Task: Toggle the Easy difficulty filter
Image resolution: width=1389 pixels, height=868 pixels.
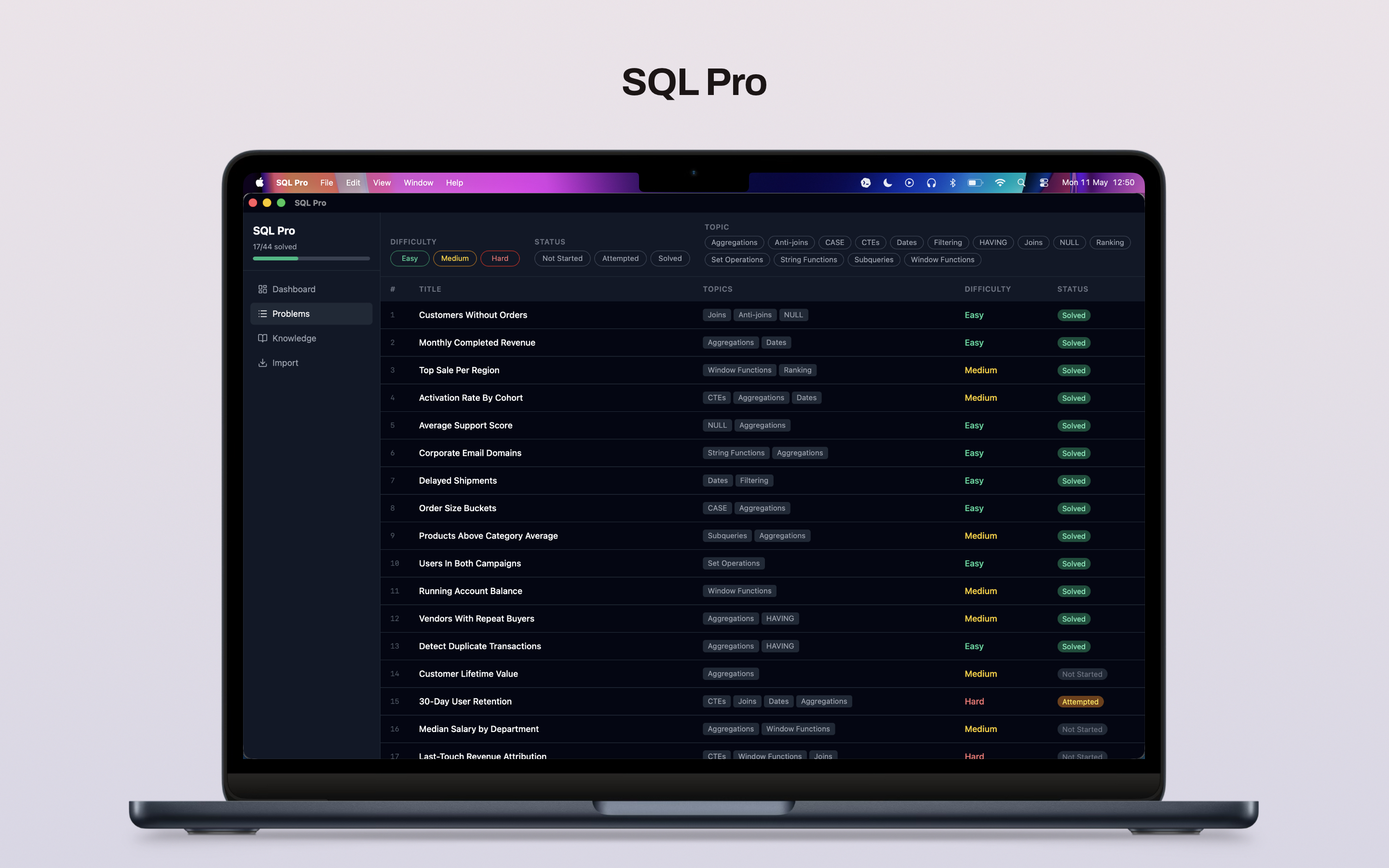Action: point(410,258)
